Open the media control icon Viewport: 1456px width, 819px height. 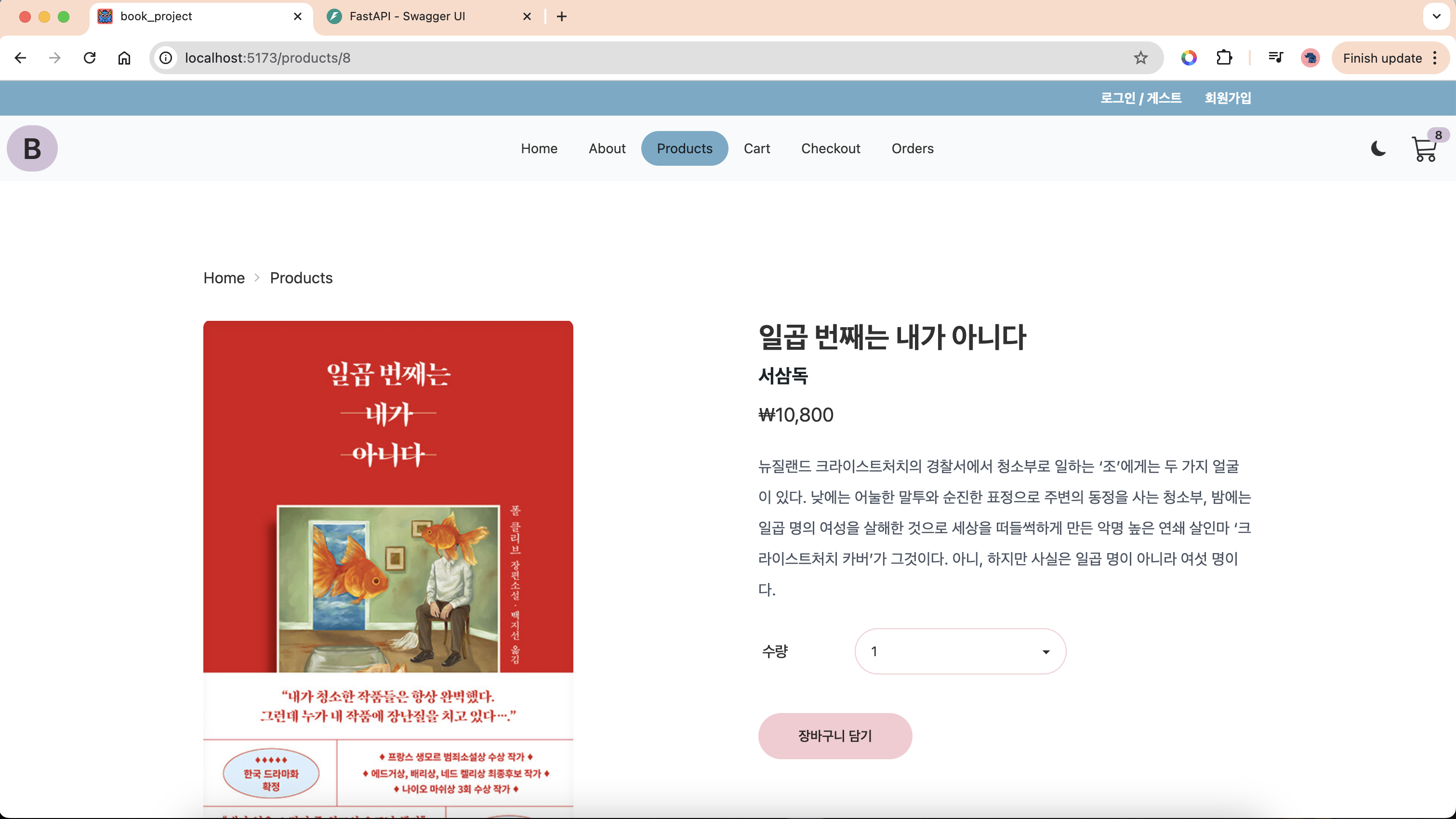[x=1275, y=58]
